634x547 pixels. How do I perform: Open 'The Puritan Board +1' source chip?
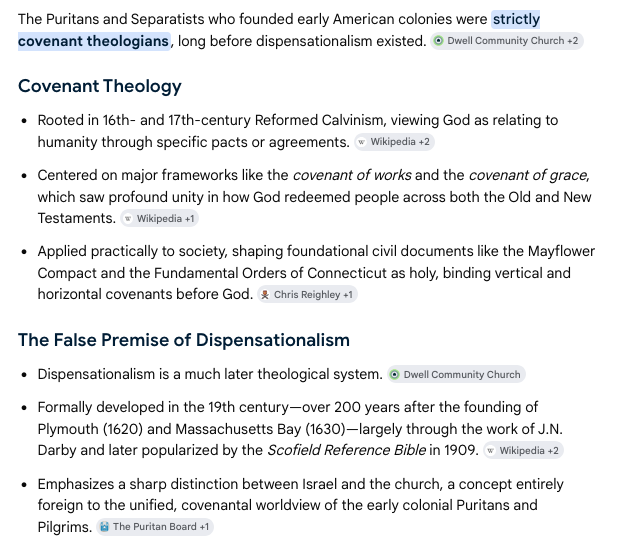[x=155, y=527]
